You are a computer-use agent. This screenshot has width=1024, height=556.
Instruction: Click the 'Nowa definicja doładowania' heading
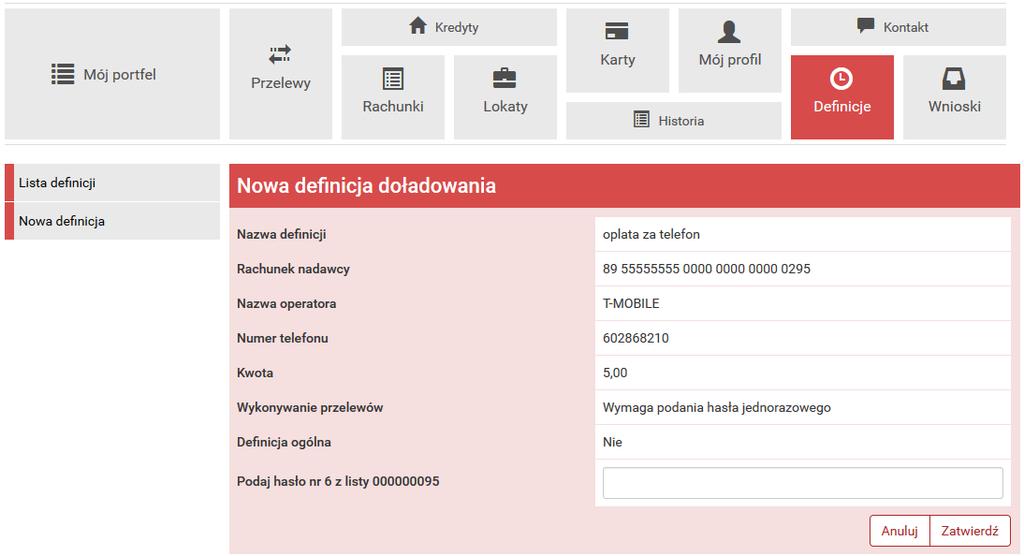click(x=366, y=186)
